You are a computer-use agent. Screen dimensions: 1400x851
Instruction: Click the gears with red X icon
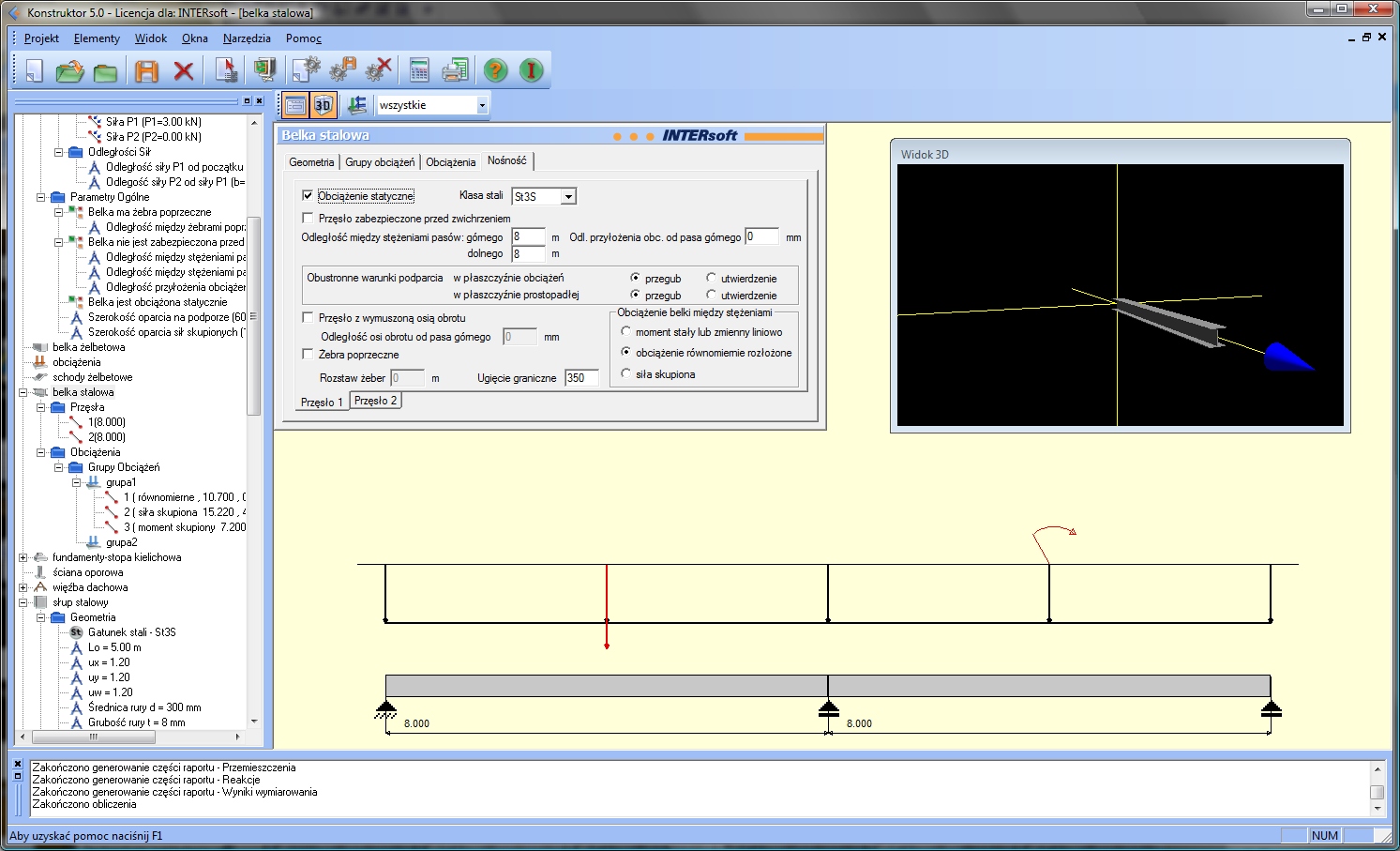379,70
